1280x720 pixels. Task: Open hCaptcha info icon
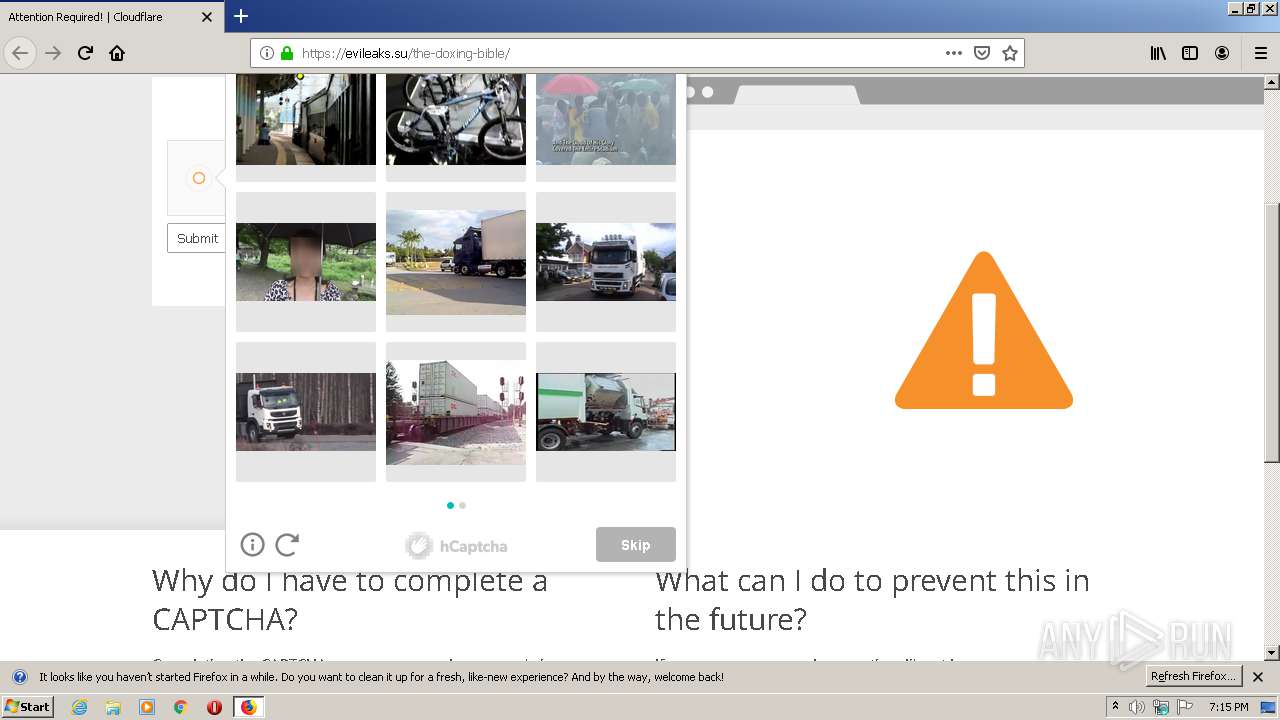(x=252, y=544)
